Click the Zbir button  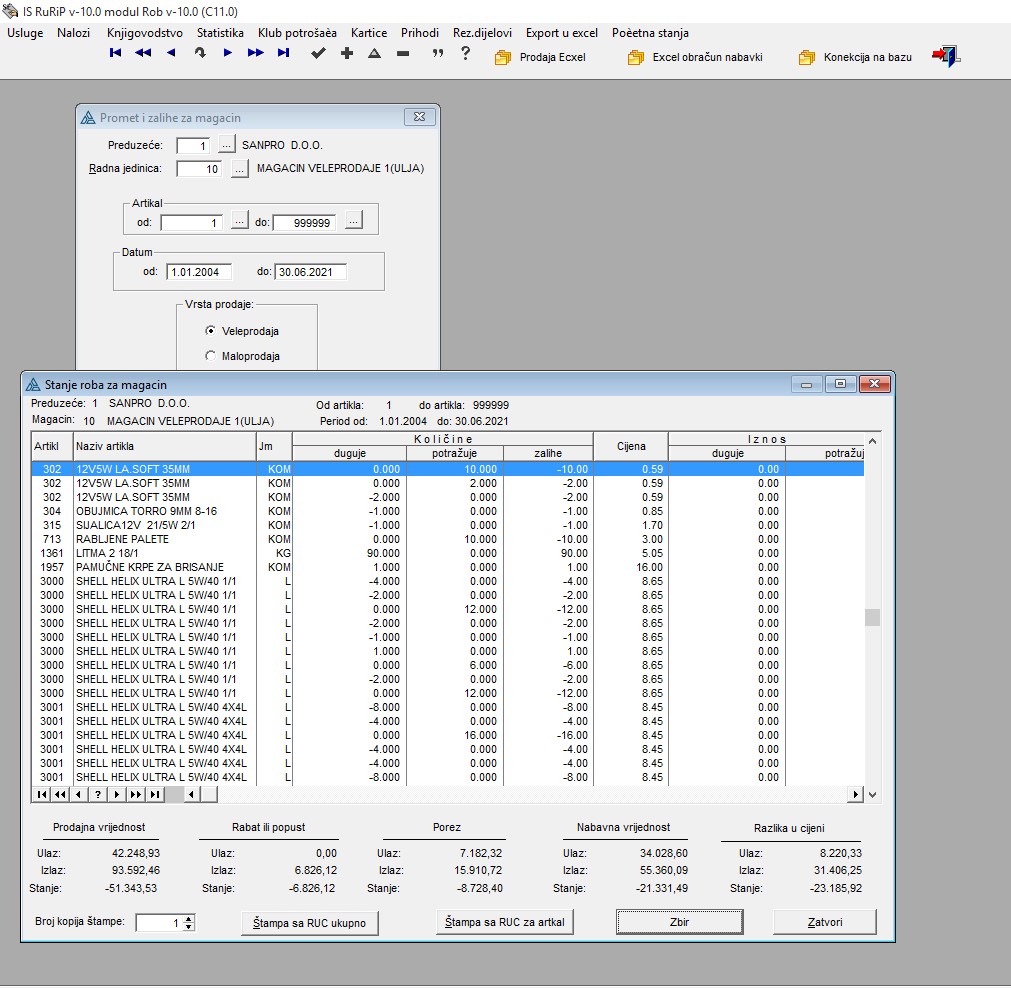coord(679,922)
